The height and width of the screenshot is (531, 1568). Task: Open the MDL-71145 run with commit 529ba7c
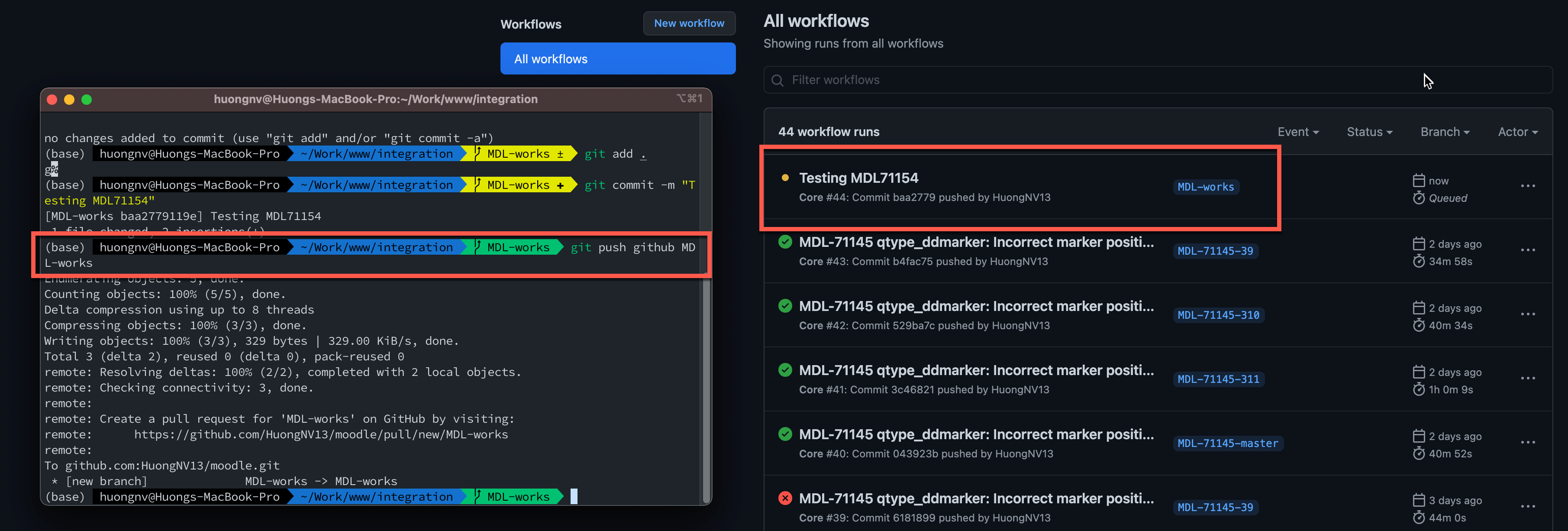(x=976, y=306)
